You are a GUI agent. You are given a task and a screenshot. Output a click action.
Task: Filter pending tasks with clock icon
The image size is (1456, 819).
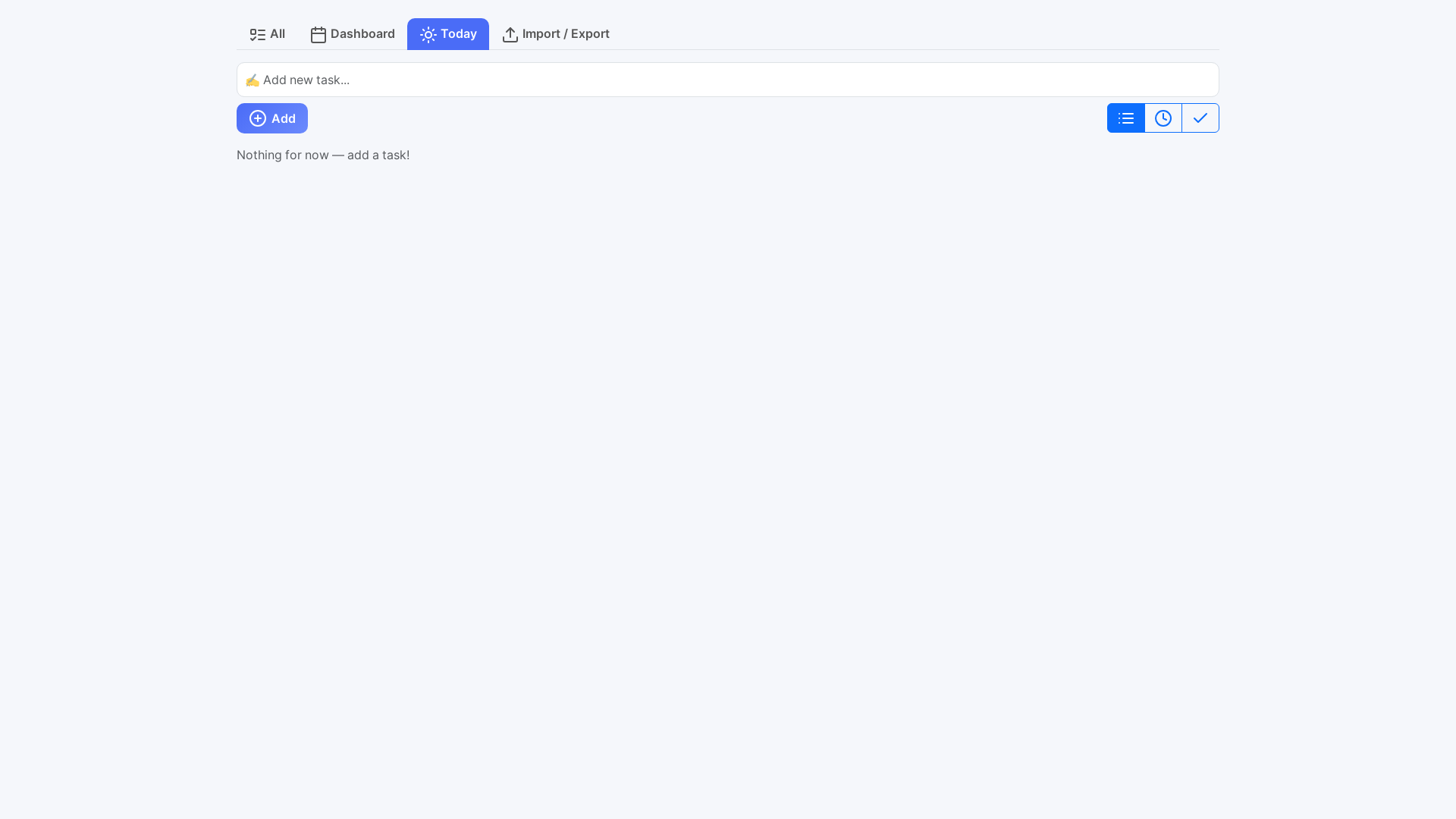point(1163,118)
